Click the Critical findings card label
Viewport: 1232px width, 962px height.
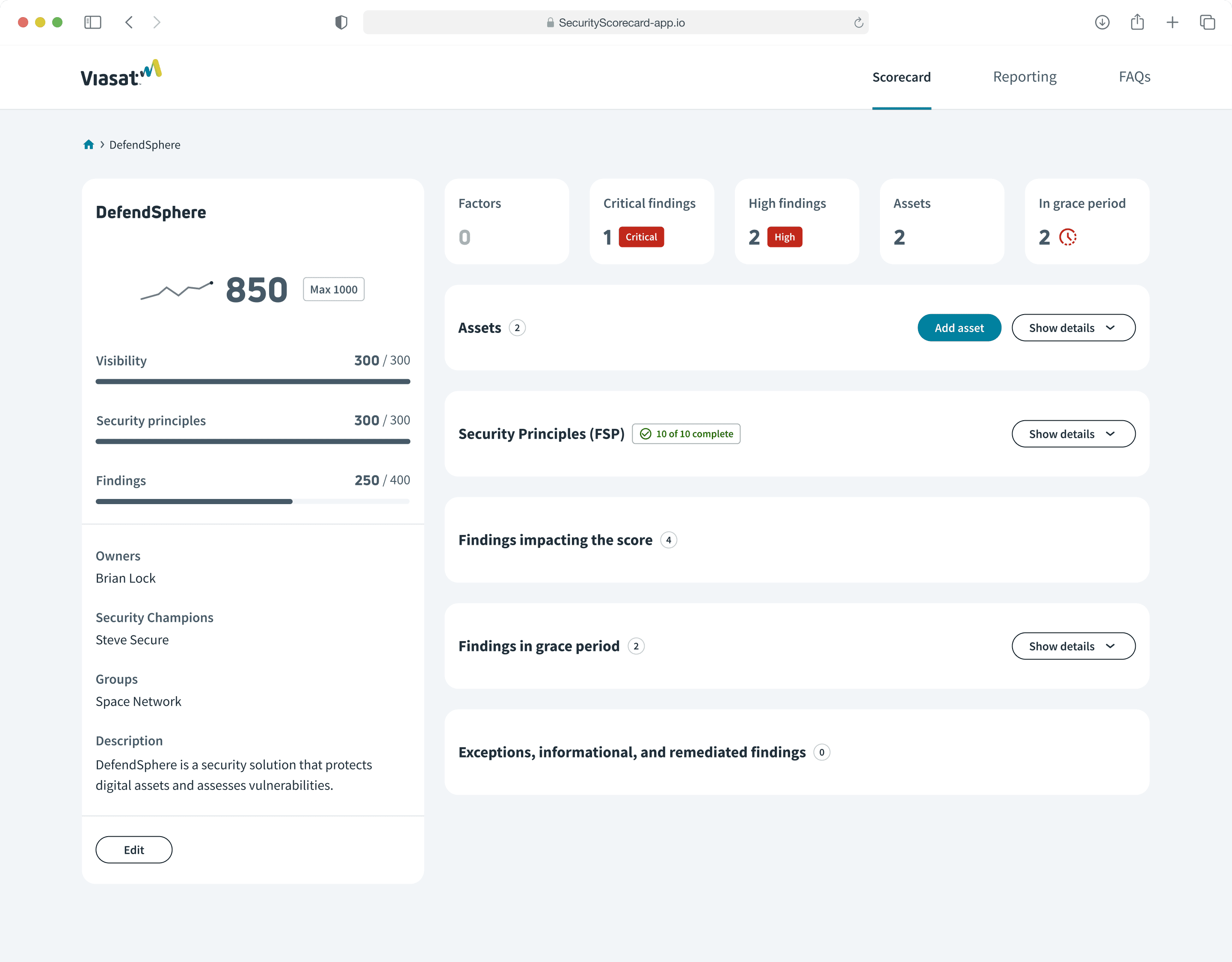pos(649,203)
